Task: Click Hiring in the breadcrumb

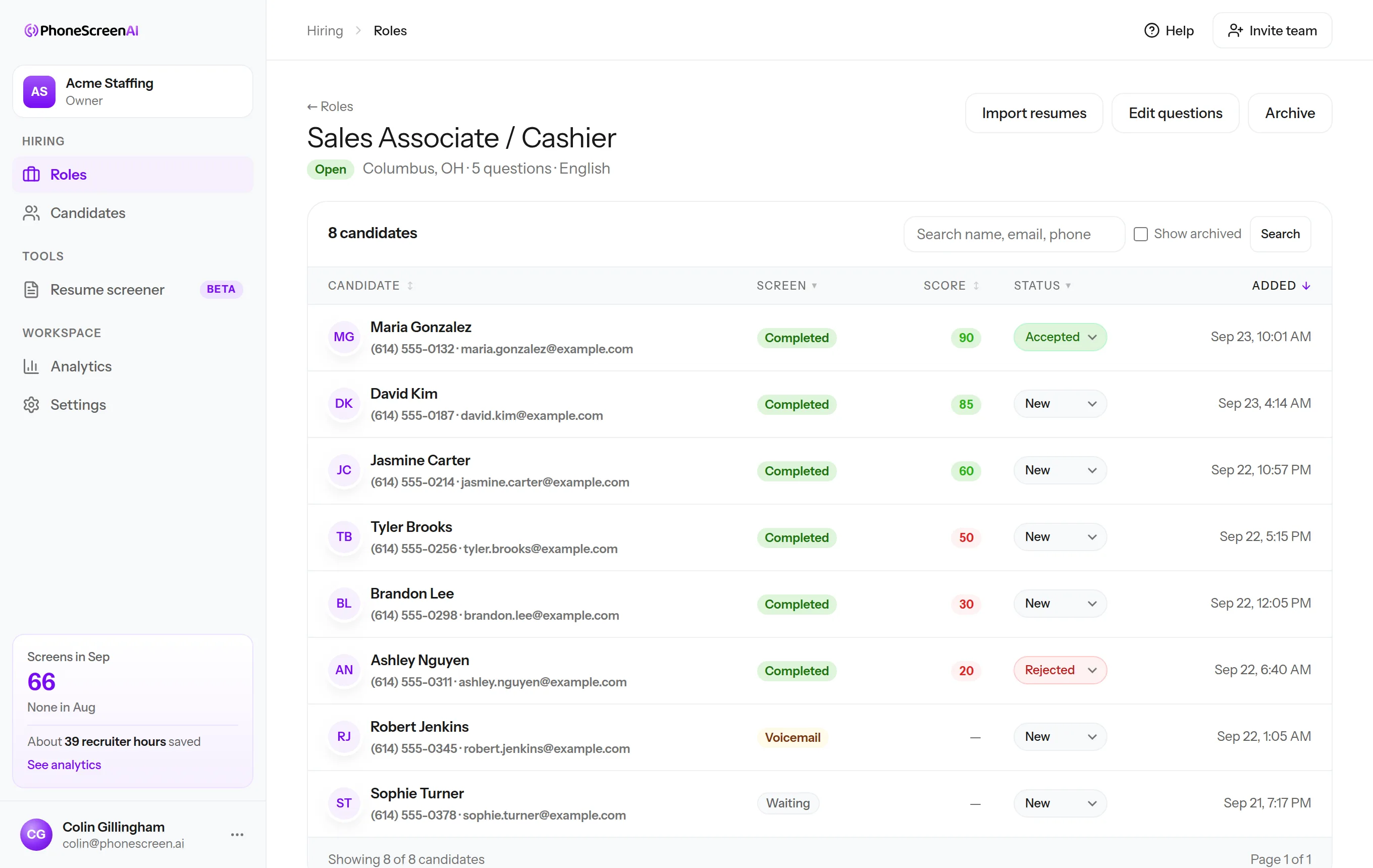Action: click(325, 31)
